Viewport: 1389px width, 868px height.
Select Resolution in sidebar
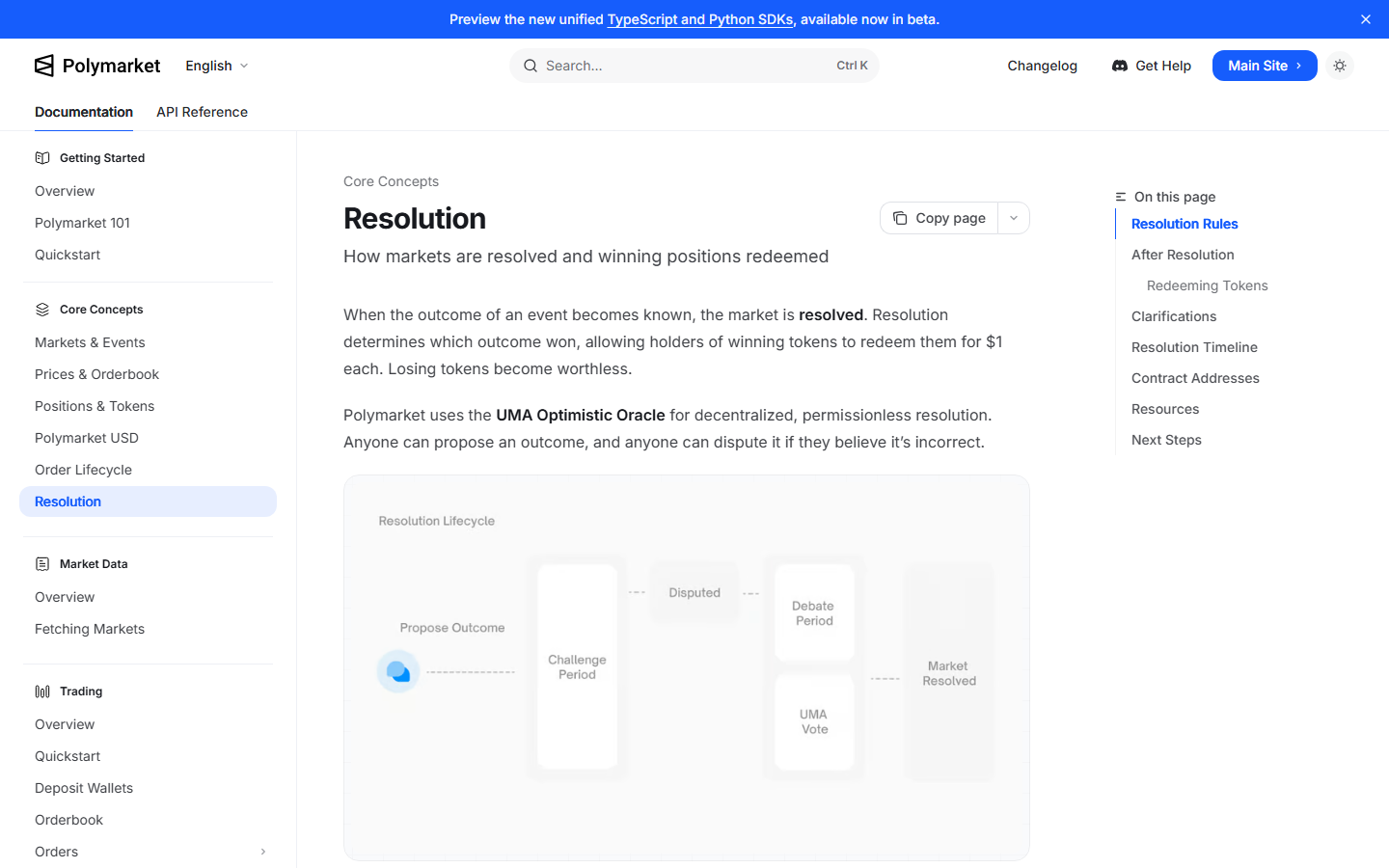click(149, 502)
